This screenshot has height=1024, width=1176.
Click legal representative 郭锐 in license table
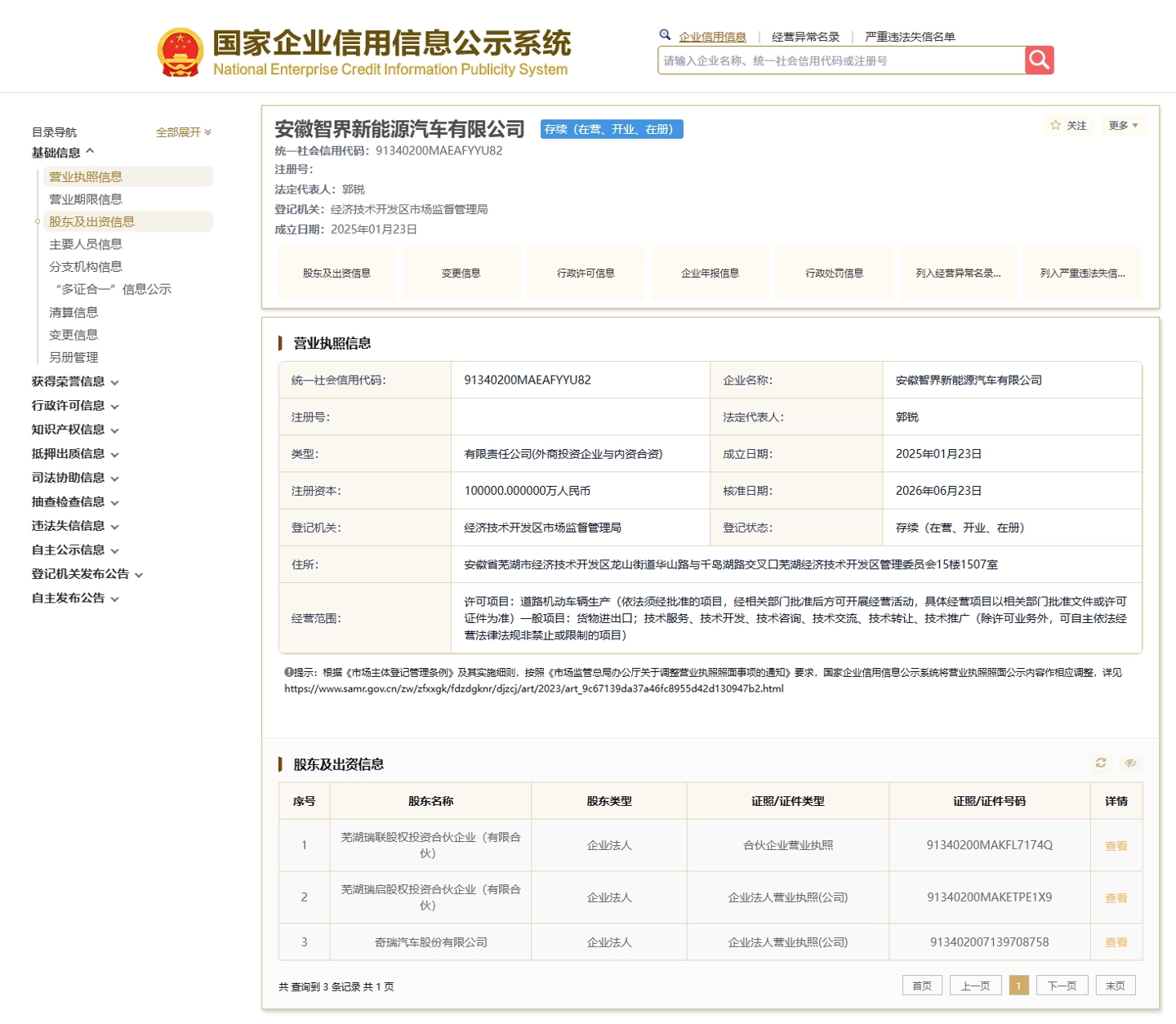(x=907, y=417)
